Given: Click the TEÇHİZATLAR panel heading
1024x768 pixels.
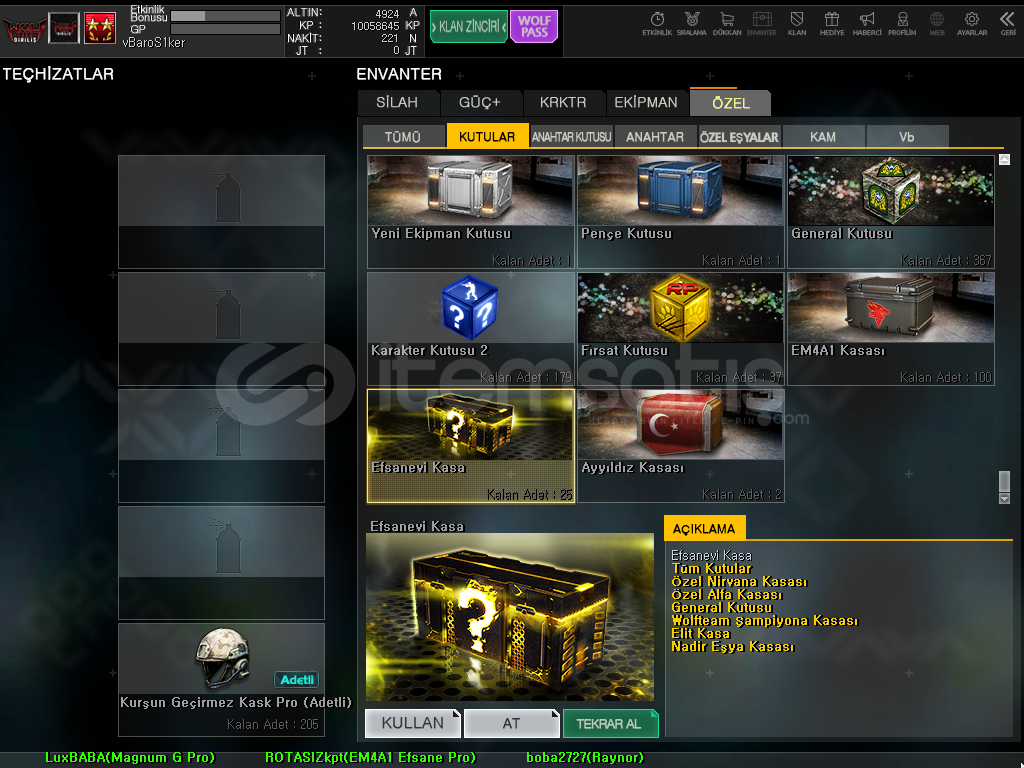Looking at the screenshot, I should [x=58, y=74].
